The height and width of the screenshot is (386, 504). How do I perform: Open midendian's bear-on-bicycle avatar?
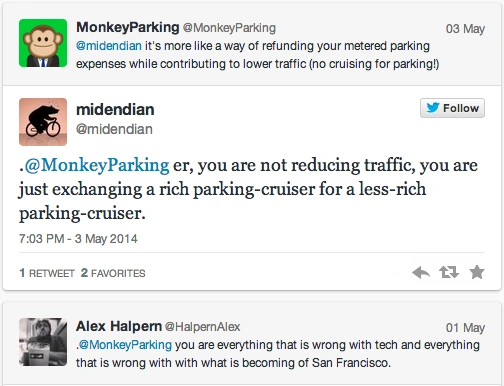pyautogui.click(x=43, y=122)
